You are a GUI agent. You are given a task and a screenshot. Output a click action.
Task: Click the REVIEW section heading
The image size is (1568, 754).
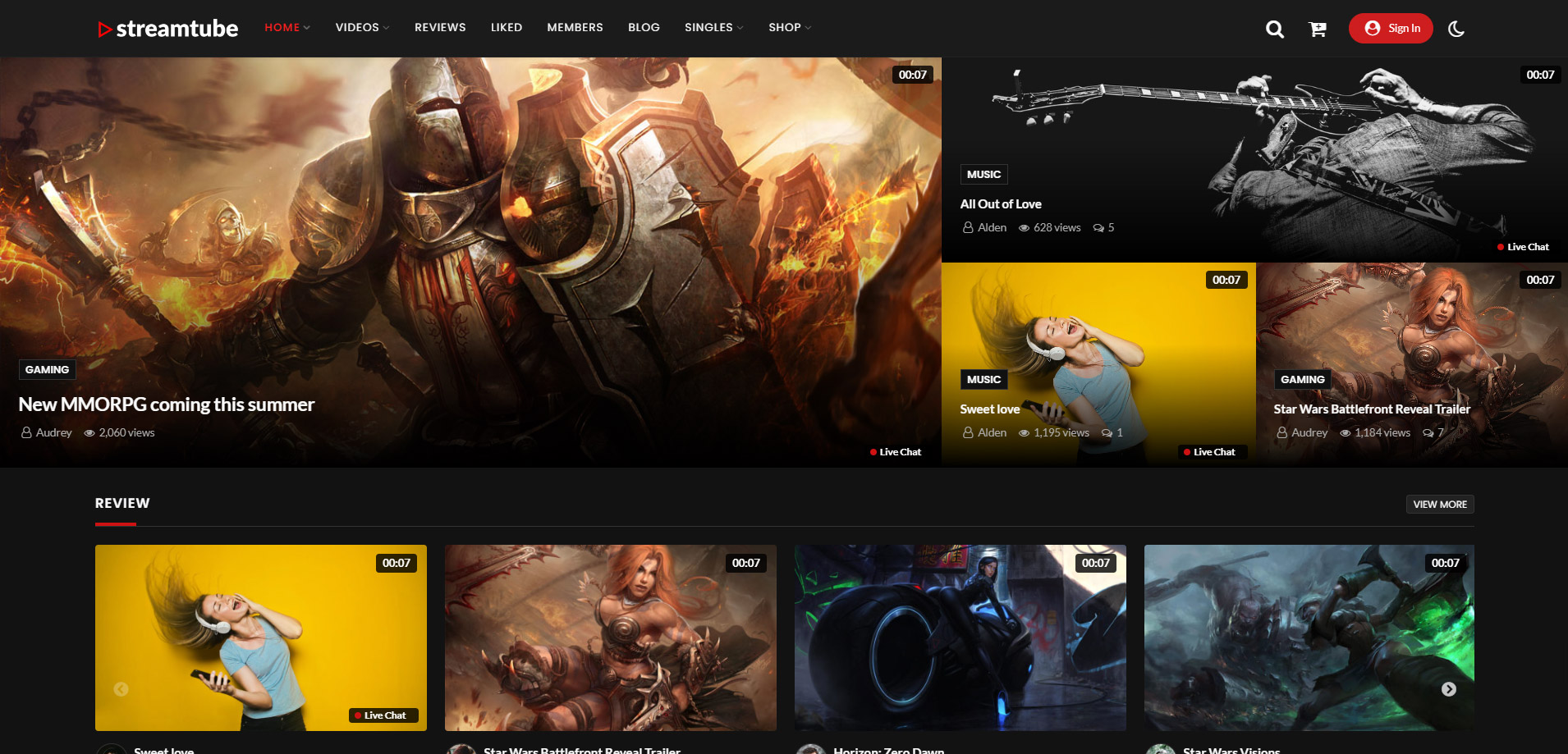coord(122,504)
